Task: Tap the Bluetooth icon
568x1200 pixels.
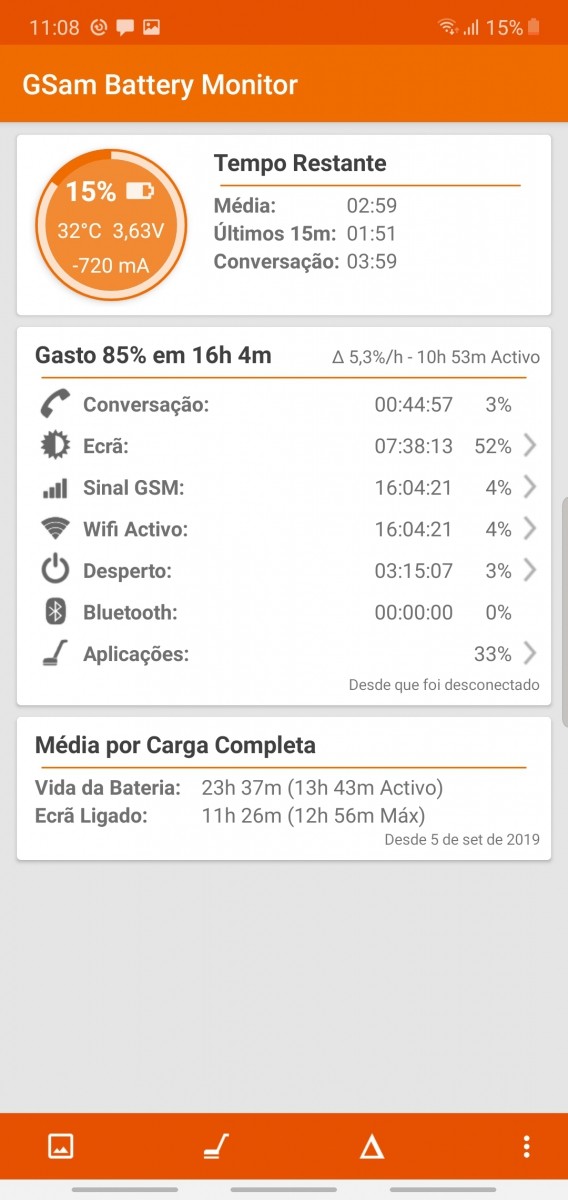Action: [x=55, y=612]
